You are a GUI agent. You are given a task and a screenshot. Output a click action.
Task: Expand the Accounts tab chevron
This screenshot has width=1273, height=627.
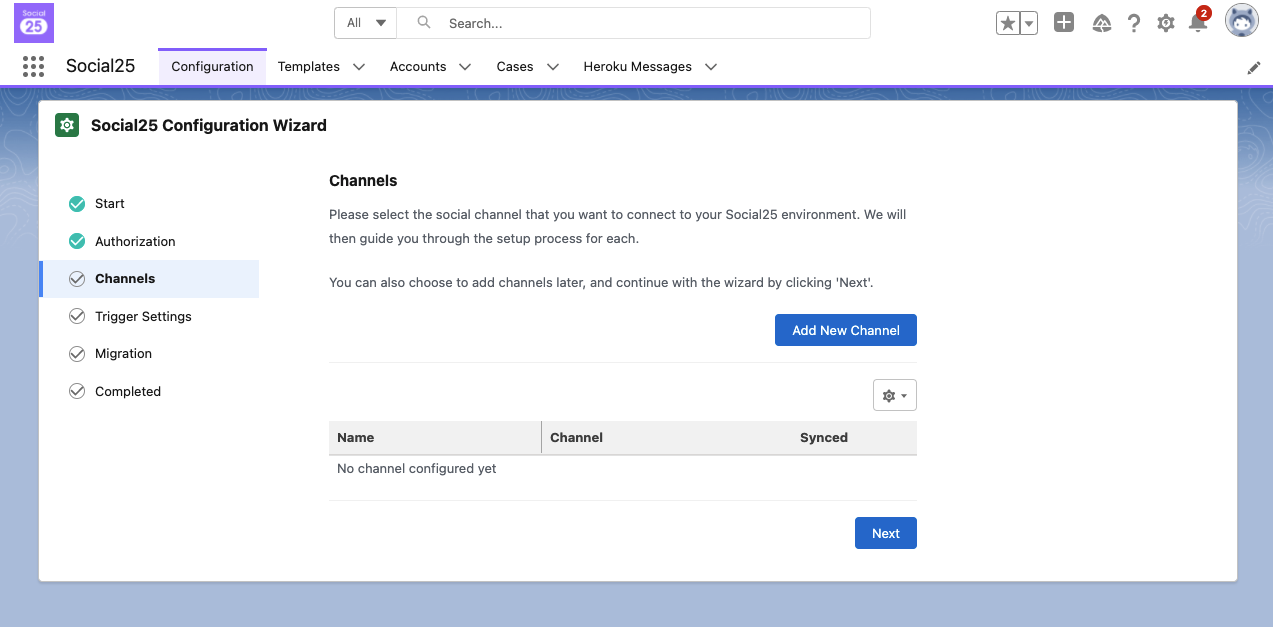(465, 67)
